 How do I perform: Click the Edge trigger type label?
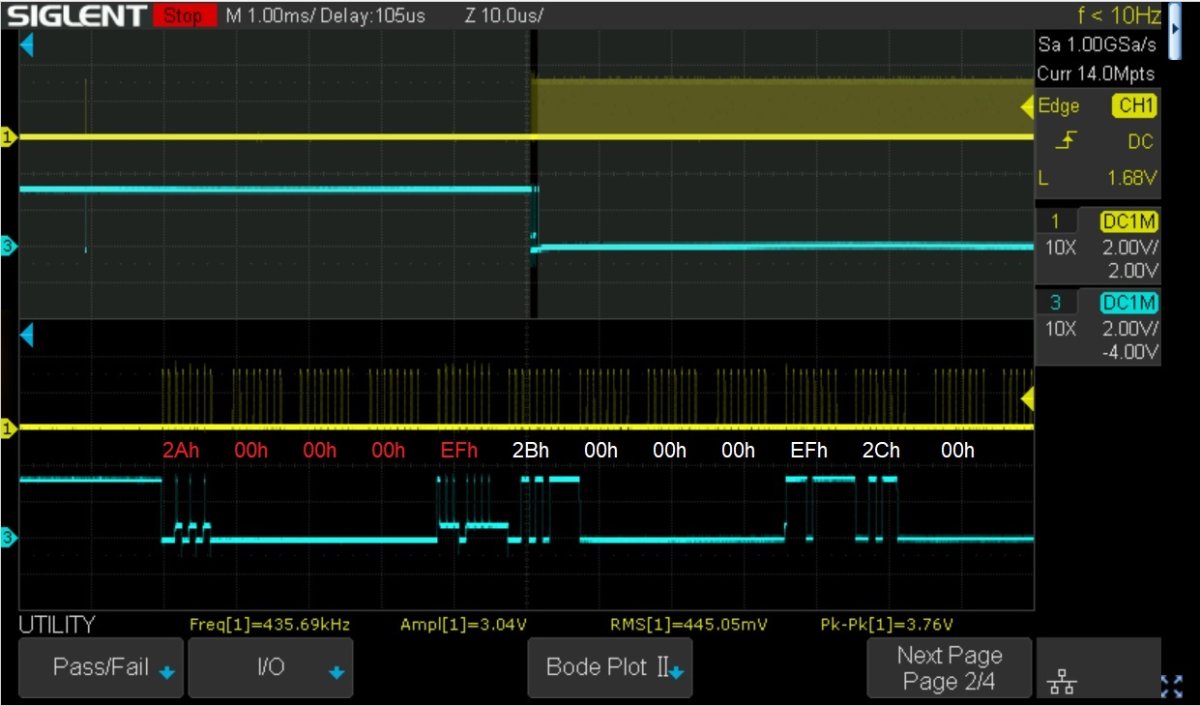click(1058, 107)
